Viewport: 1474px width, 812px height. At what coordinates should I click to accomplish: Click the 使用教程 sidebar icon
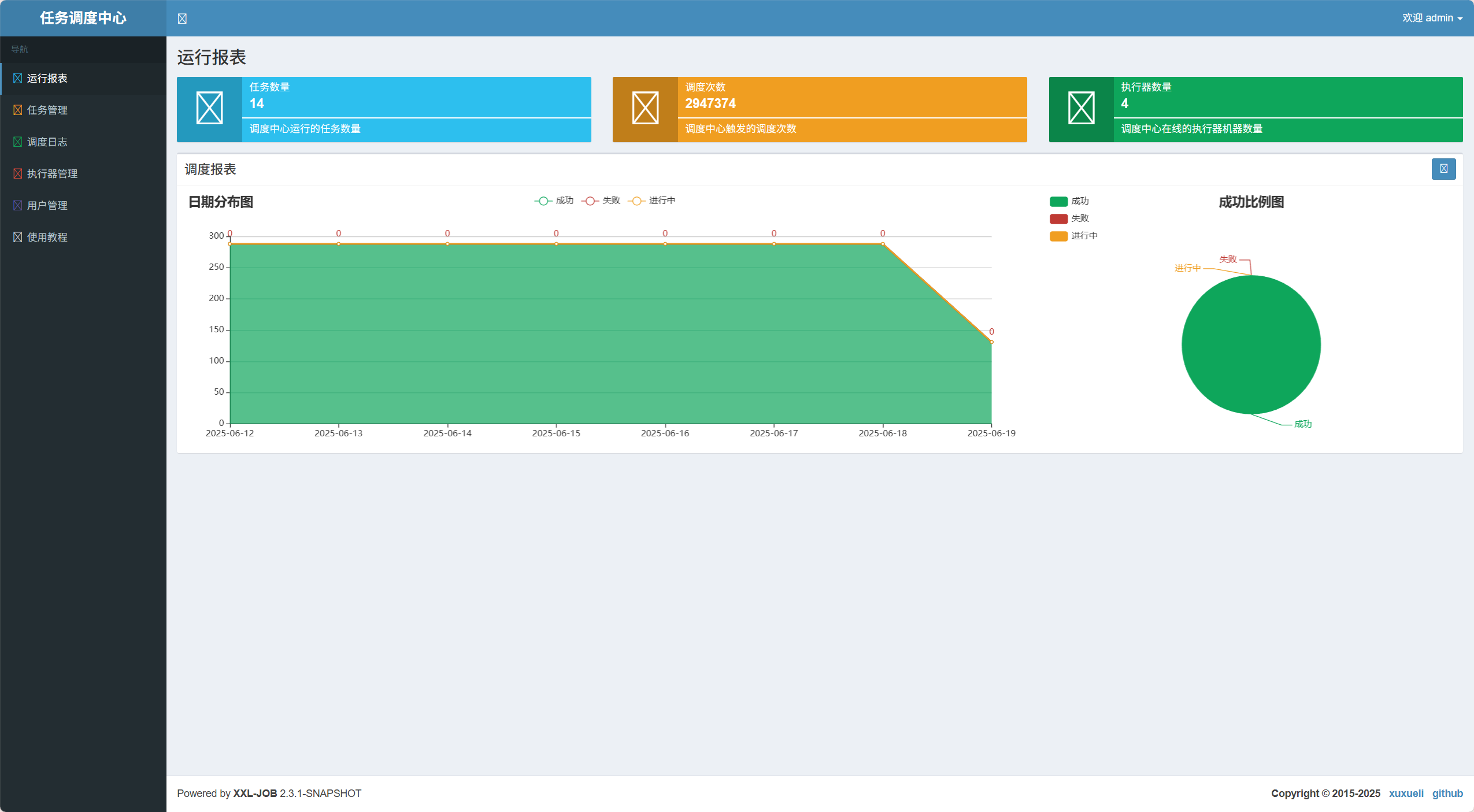17,237
